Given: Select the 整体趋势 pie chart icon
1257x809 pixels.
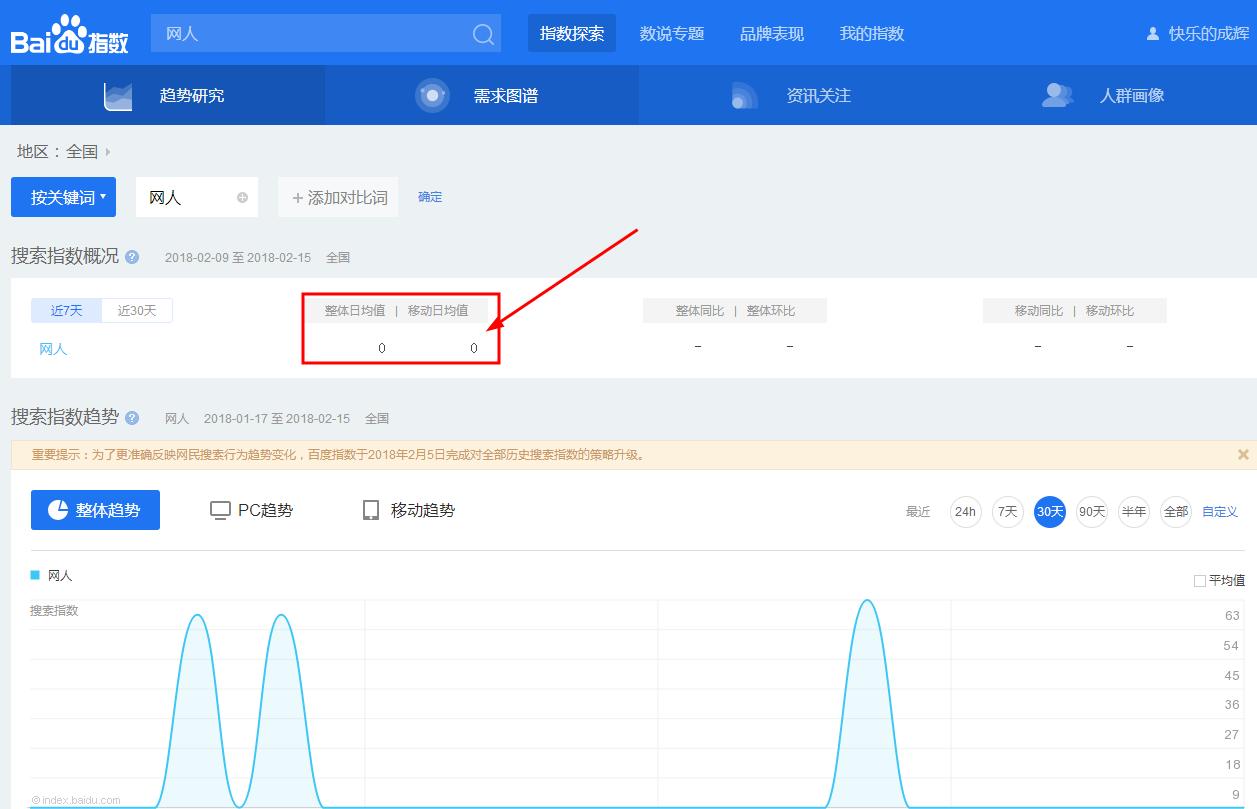Looking at the screenshot, I should (56, 510).
